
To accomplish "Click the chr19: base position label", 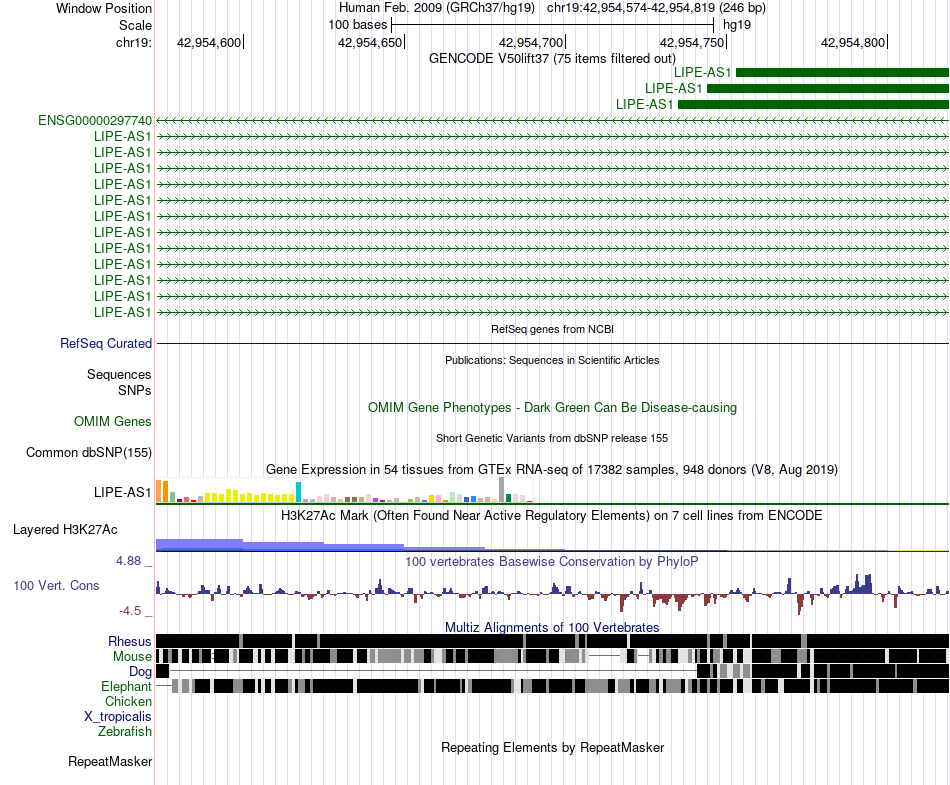I will [134, 42].
